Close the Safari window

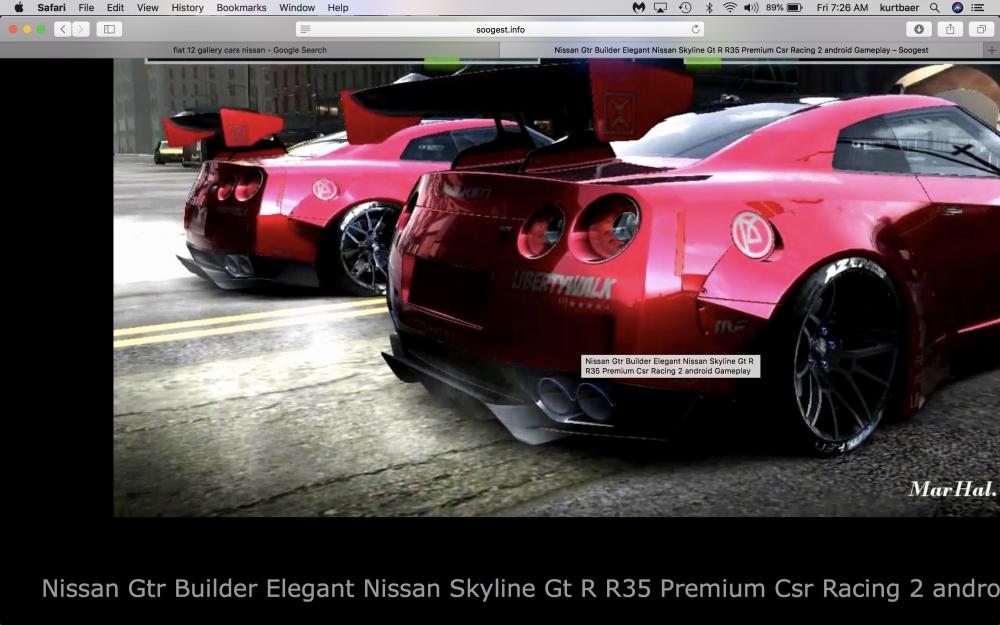point(13,29)
